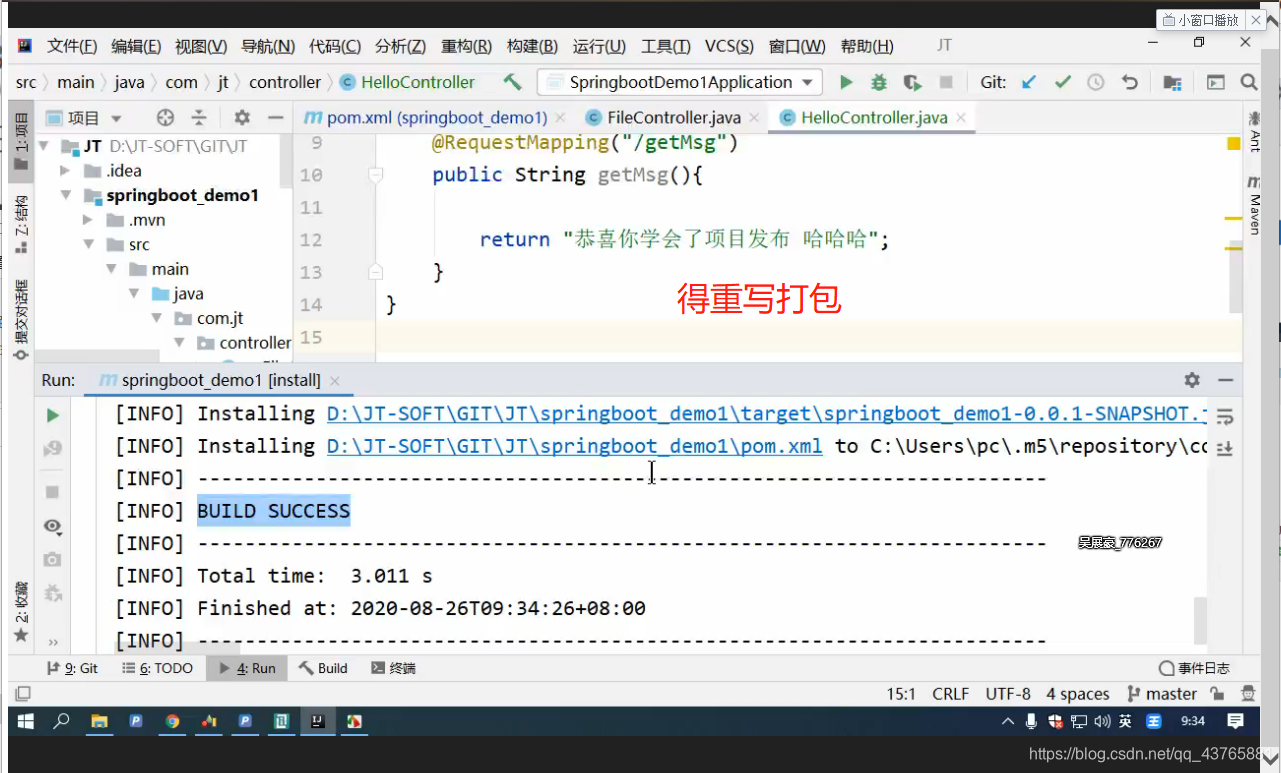Open 文件(F) menu
This screenshot has height=773, width=1281.
pos(72,46)
